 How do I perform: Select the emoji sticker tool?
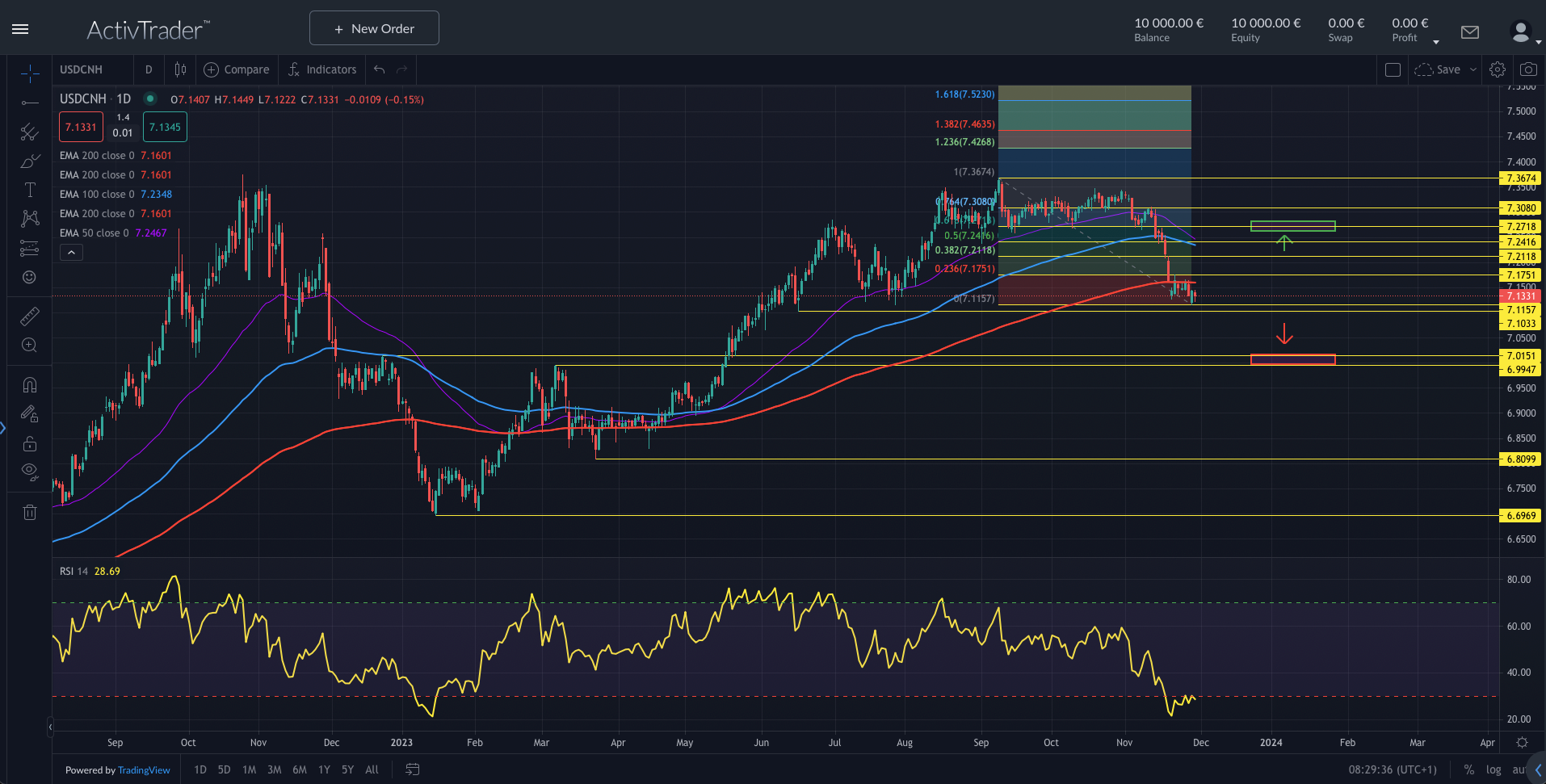click(x=29, y=277)
